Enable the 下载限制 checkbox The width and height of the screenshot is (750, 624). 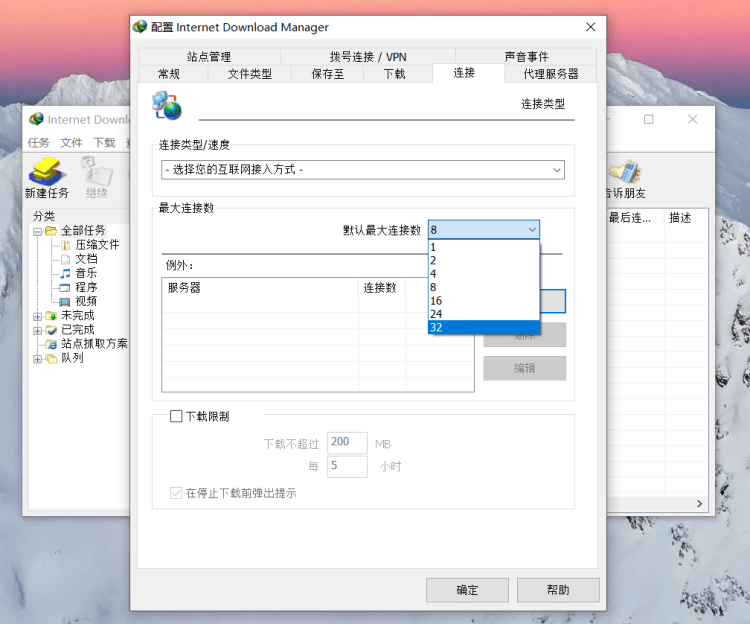(x=176, y=416)
